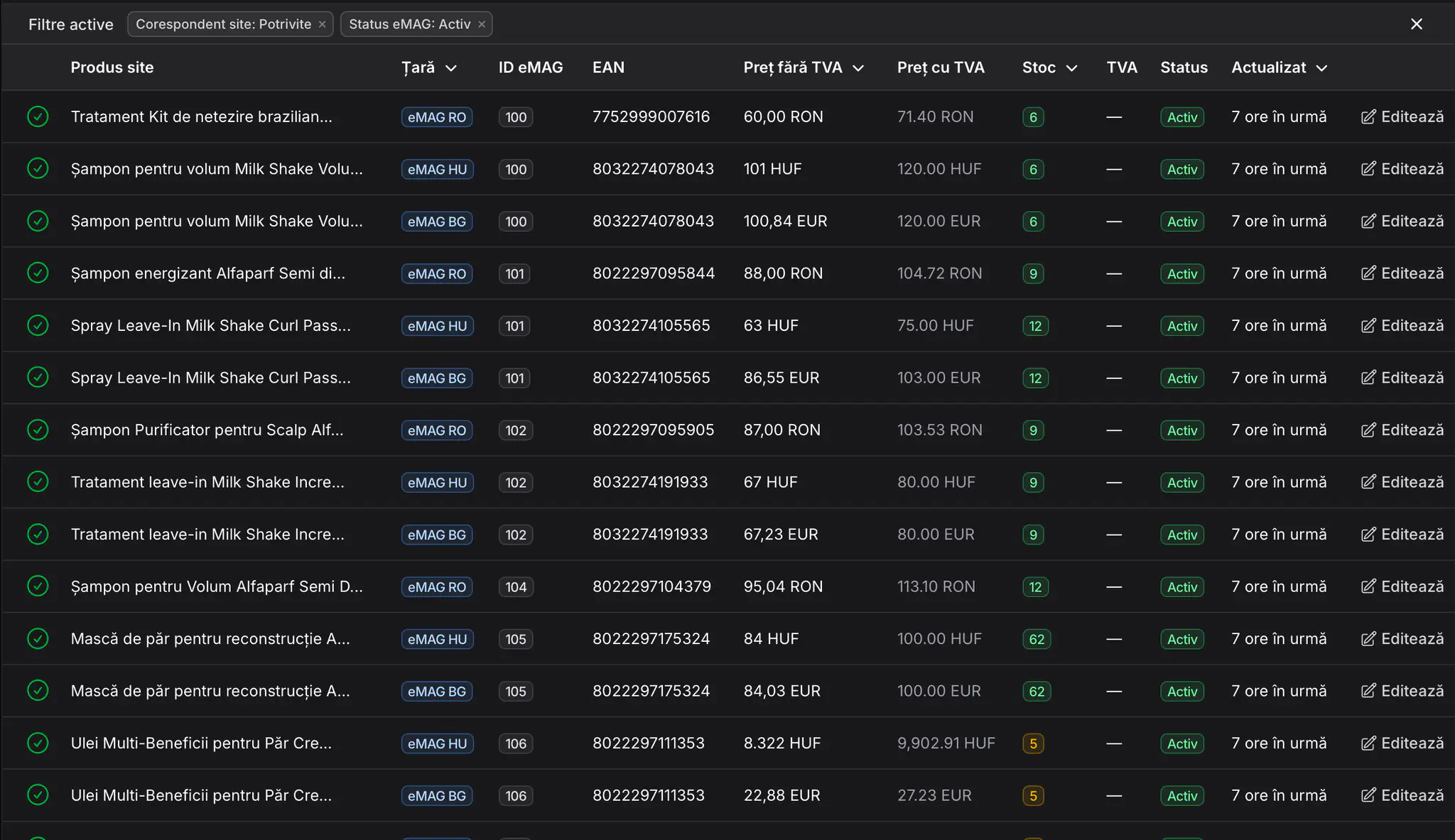Click the ID eMAG column header
Screen dimensions: 1455x840
pos(531,67)
